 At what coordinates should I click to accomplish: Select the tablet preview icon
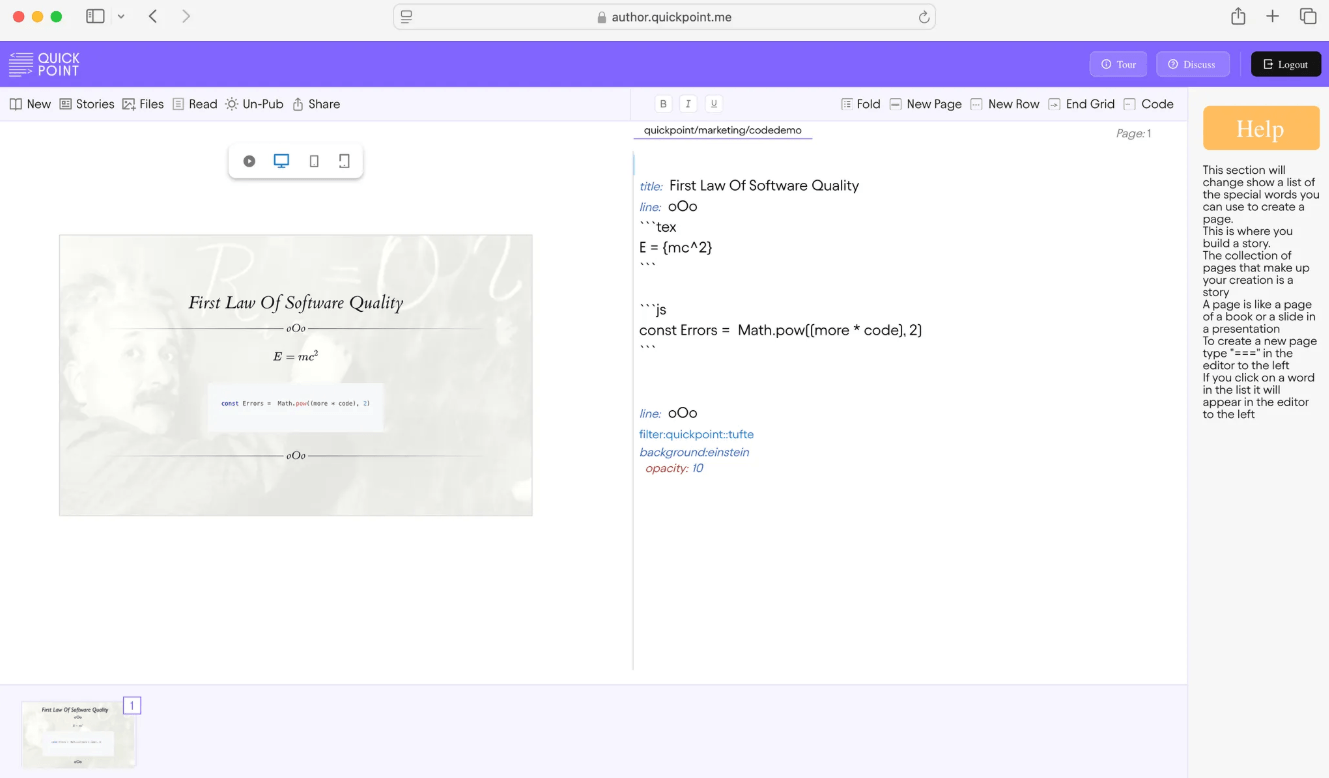[344, 161]
